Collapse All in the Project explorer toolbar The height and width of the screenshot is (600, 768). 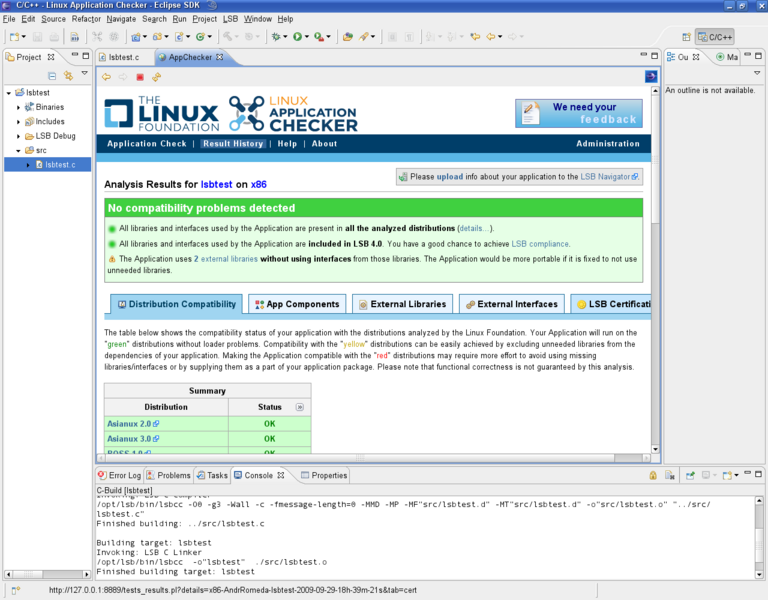click(52, 75)
